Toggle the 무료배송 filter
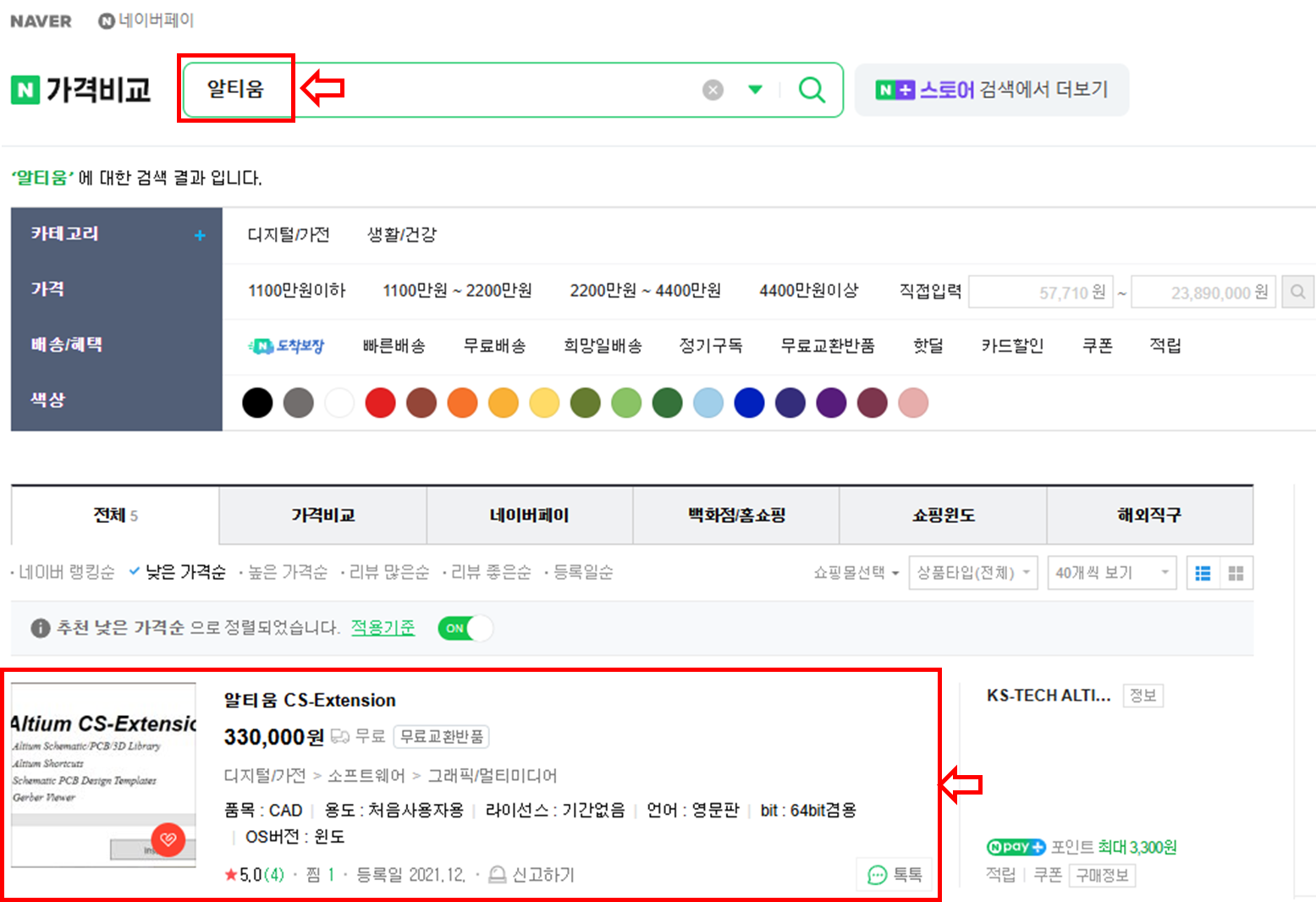Viewport: 1316px width, 902px height. pyautogui.click(x=494, y=345)
